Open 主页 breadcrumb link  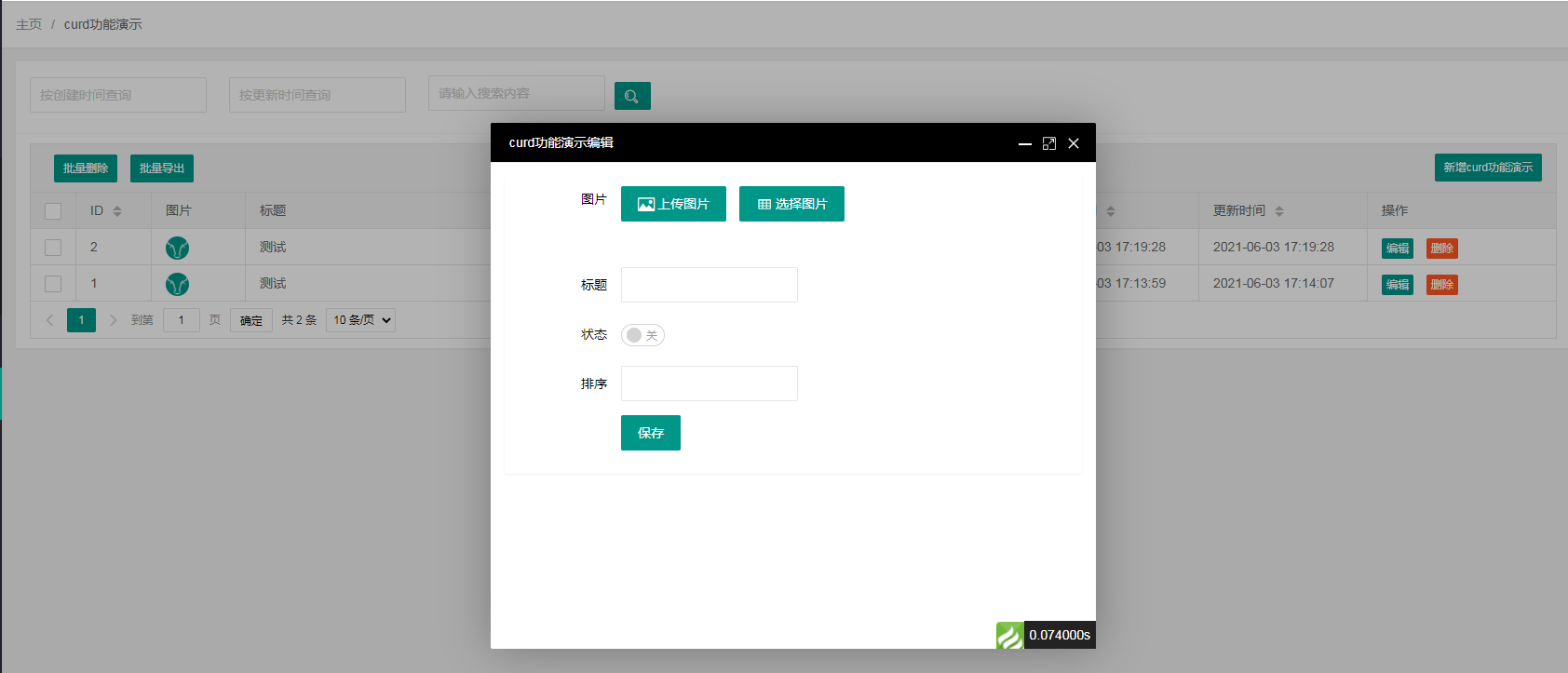click(29, 24)
